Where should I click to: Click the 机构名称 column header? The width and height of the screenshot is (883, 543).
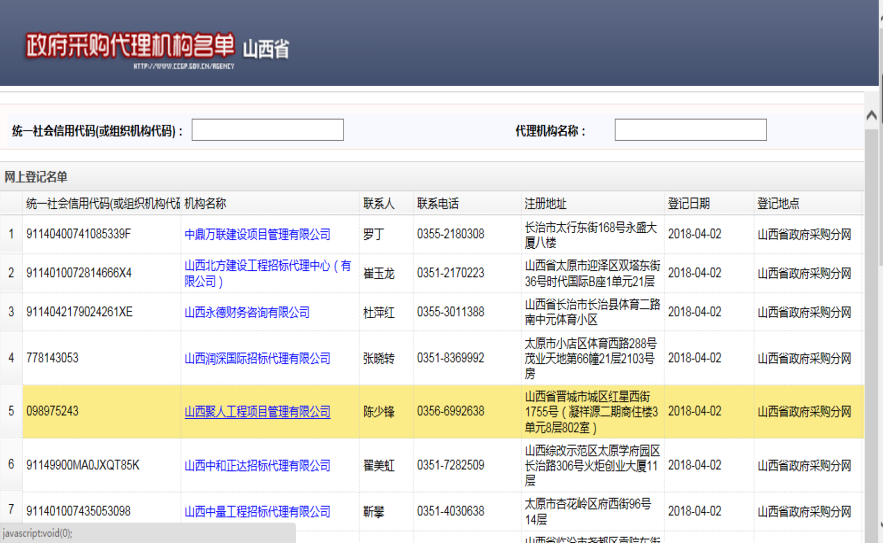(205, 203)
